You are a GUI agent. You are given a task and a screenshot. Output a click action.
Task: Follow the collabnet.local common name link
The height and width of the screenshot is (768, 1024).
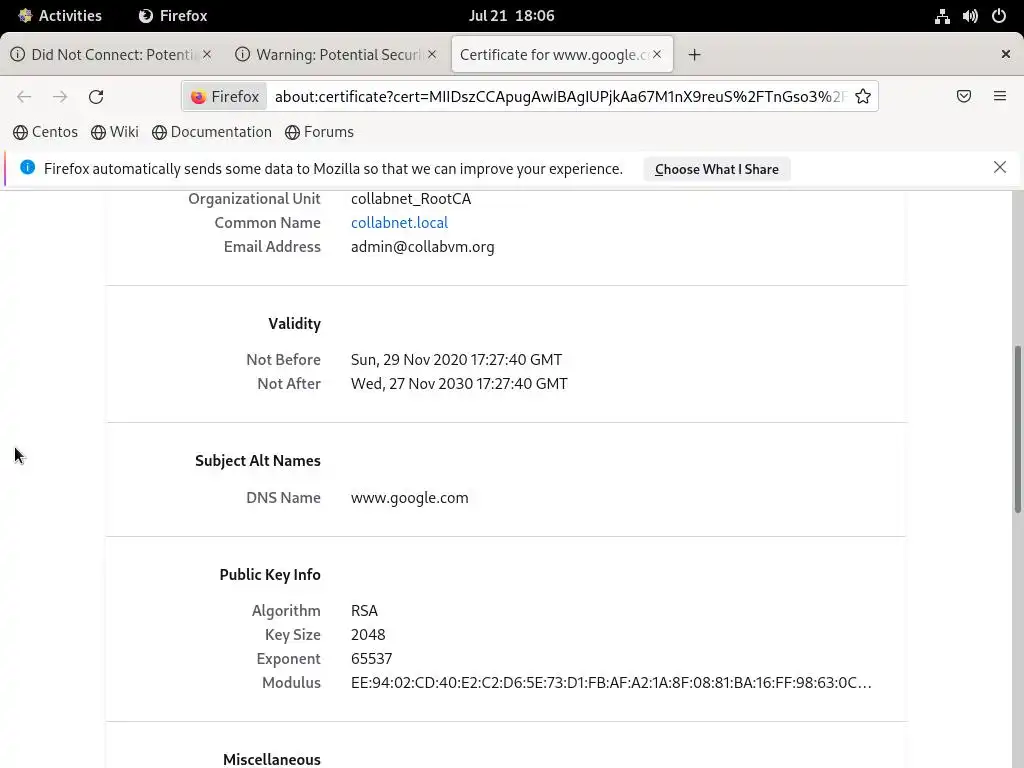click(x=399, y=223)
